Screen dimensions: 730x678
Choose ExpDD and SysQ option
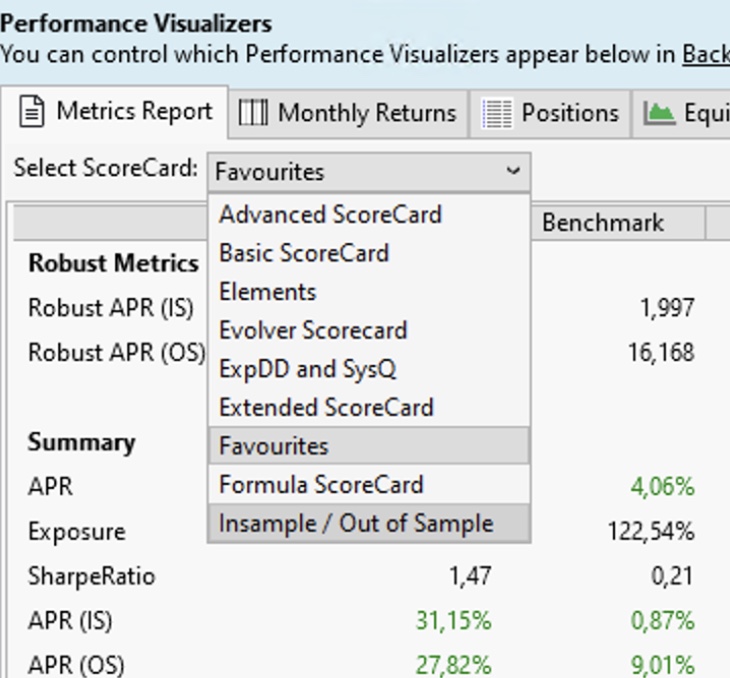[x=308, y=369]
